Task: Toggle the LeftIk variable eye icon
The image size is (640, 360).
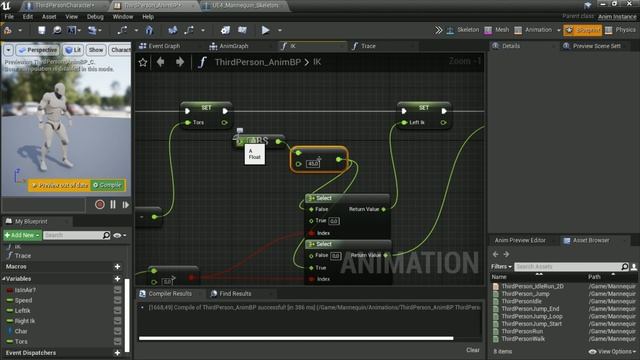Action: (x=118, y=310)
